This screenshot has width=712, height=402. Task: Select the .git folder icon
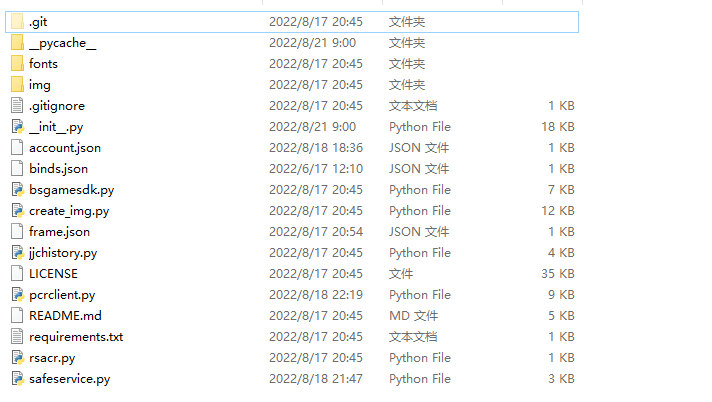coord(17,21)
